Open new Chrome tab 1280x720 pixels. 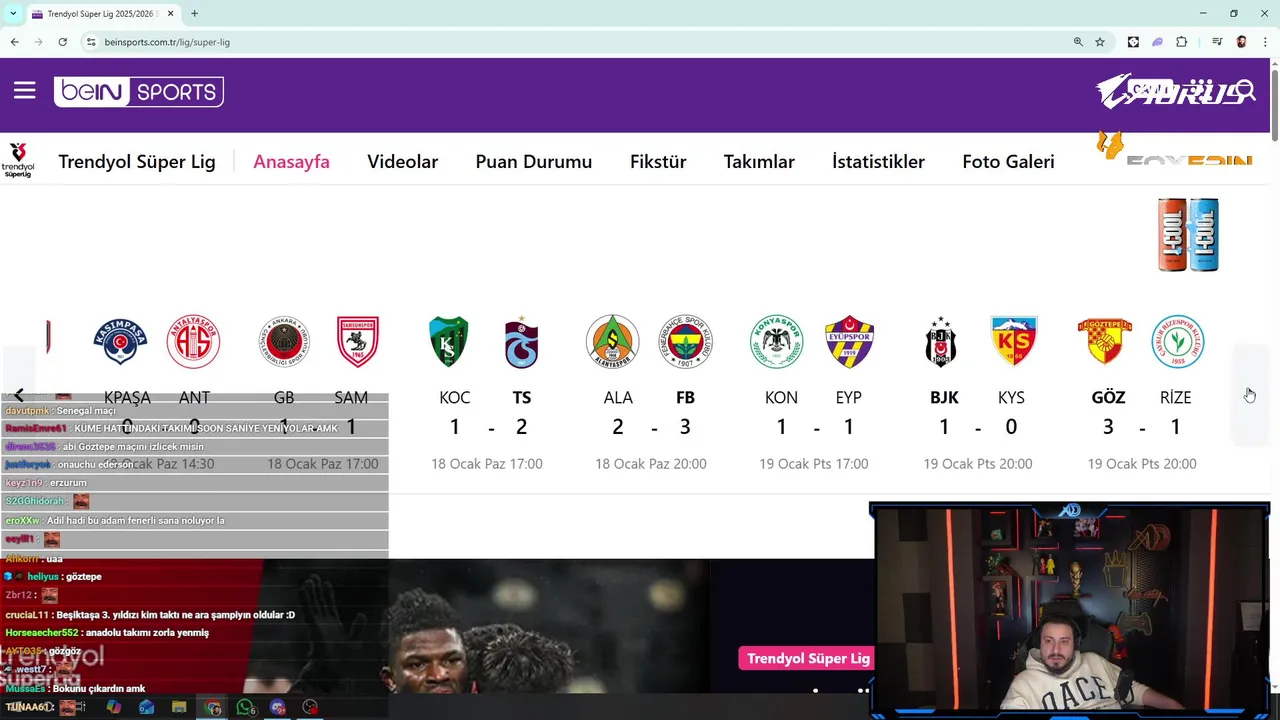pos(194,14)
